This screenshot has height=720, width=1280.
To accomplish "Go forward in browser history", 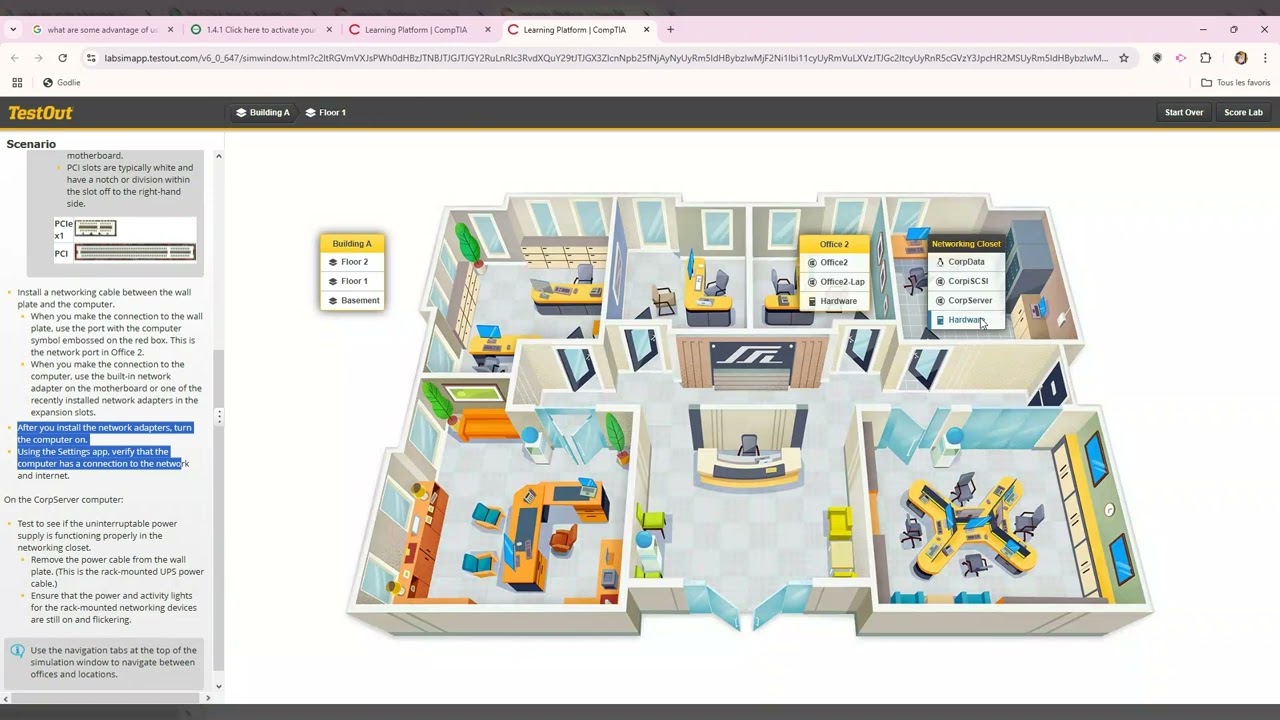I will pyautogui.click(x=38, y=58).
